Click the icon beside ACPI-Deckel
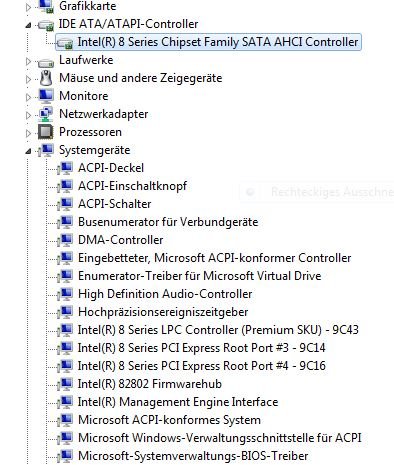The width and height of the screenshot is (394, 465). (x=65, y=168)
